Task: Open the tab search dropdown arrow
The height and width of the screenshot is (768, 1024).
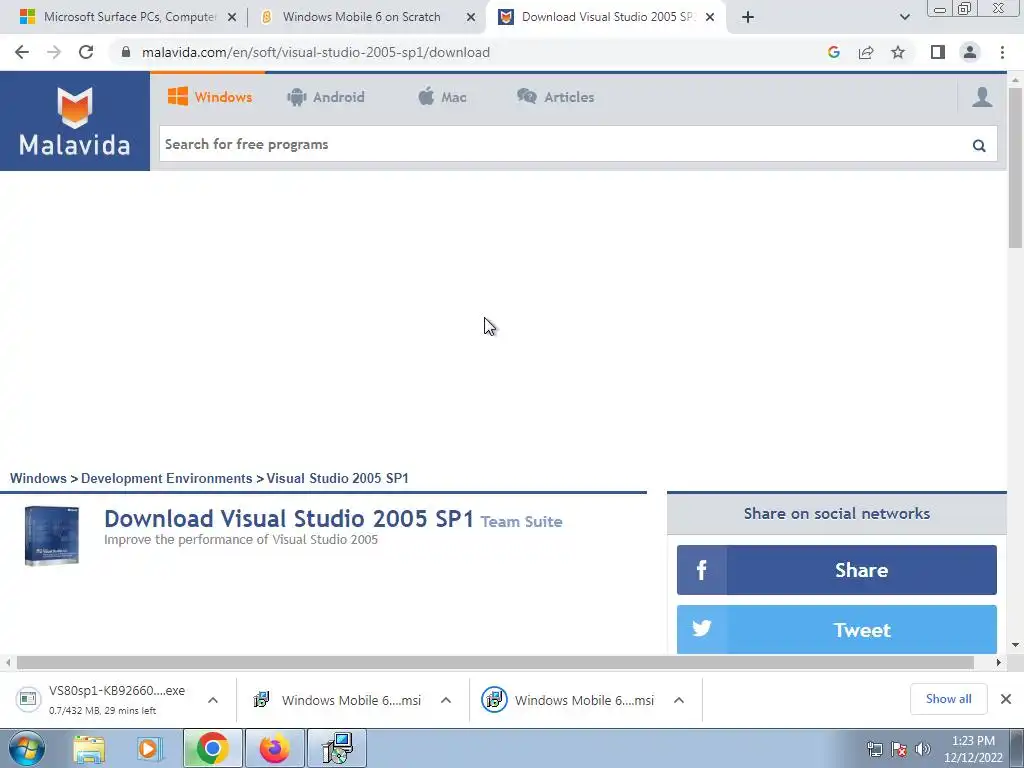Action: tap(904, 17)
